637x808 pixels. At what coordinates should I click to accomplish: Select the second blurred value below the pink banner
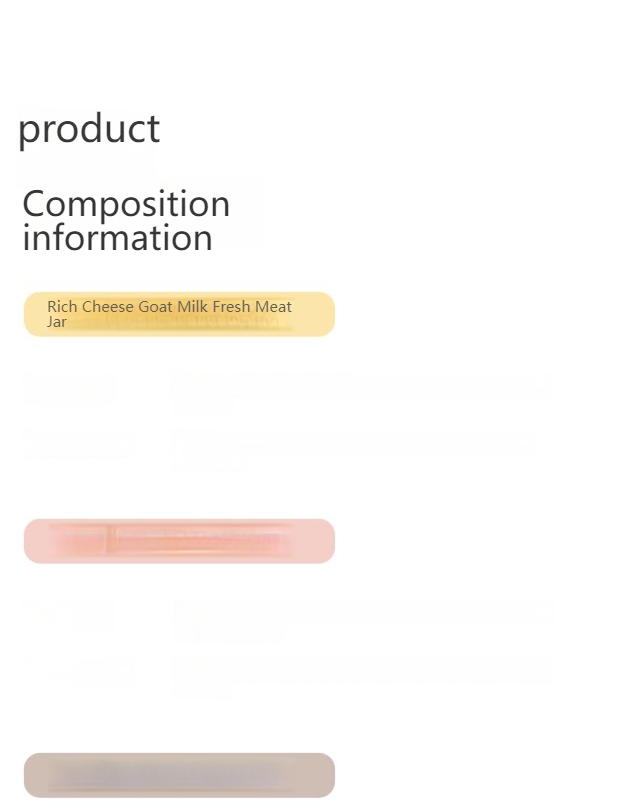(360, 675)
